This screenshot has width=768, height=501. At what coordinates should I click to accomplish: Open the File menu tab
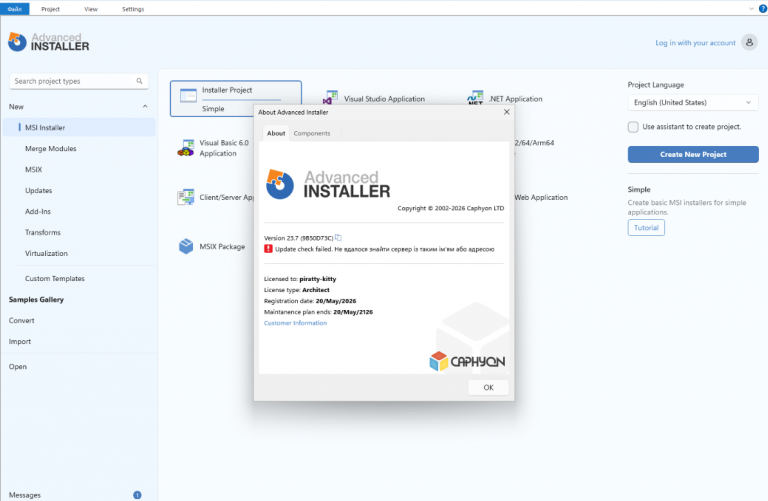(x=15, y=9)
